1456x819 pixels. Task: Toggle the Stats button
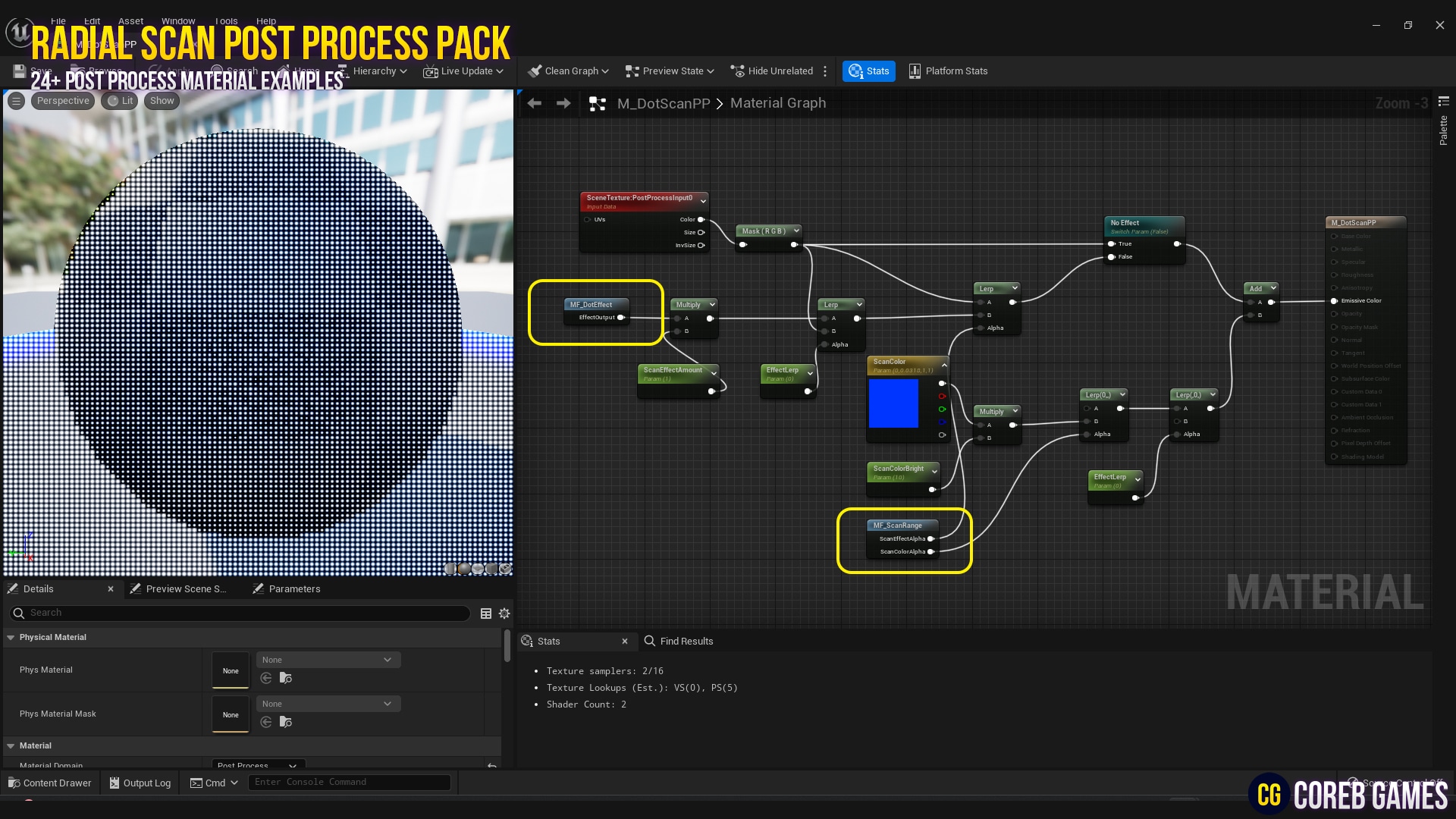pos(869,71)
